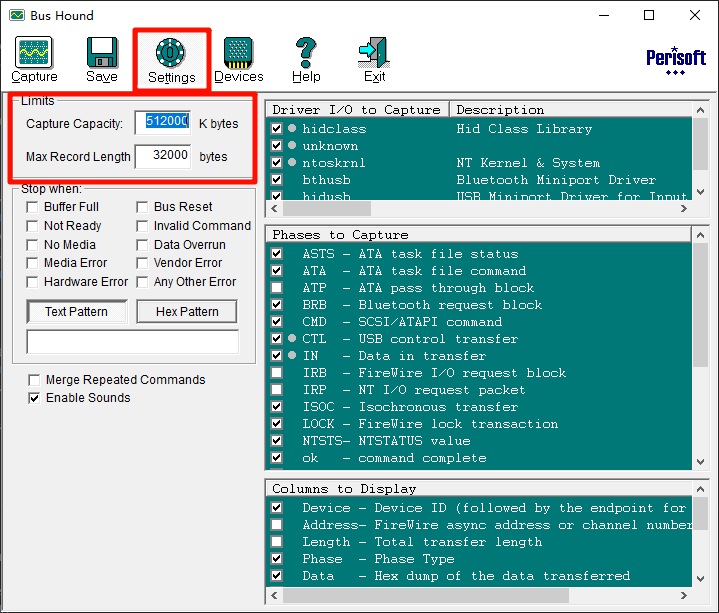Click up arrow of Phases to Capture scrollbar

pos(700,235)
